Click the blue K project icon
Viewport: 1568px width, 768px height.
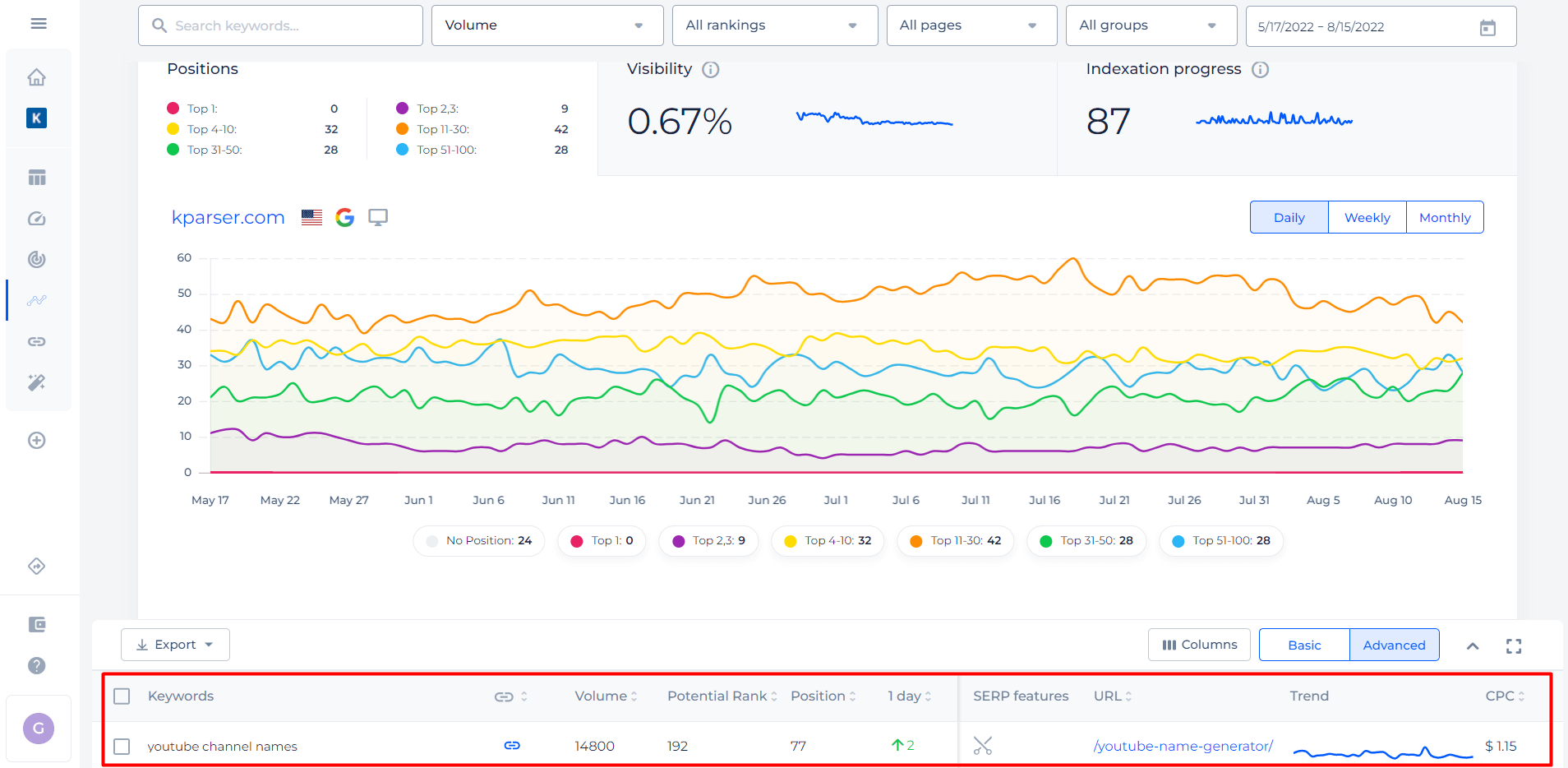(36, 118)
